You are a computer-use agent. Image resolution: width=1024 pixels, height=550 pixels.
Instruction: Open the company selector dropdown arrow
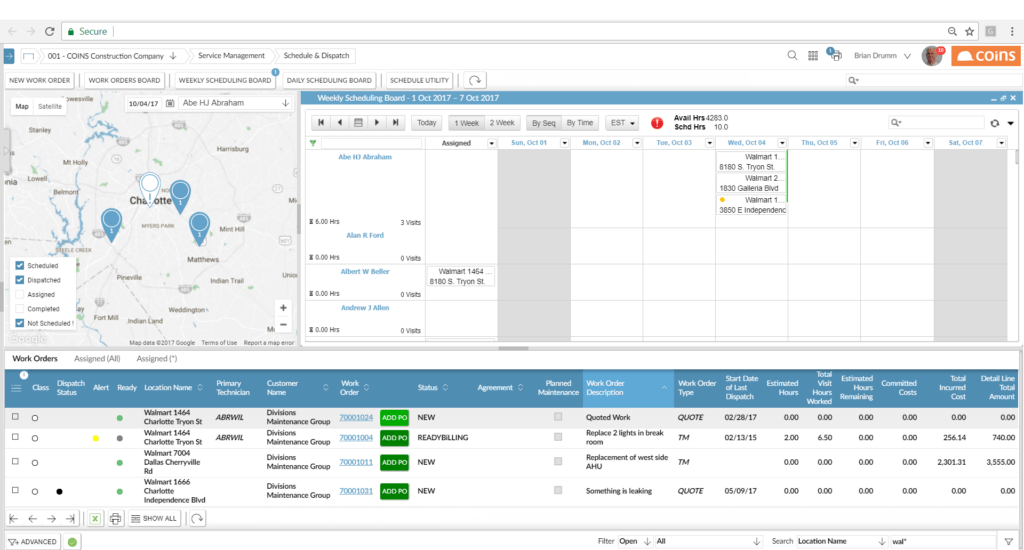173,56
